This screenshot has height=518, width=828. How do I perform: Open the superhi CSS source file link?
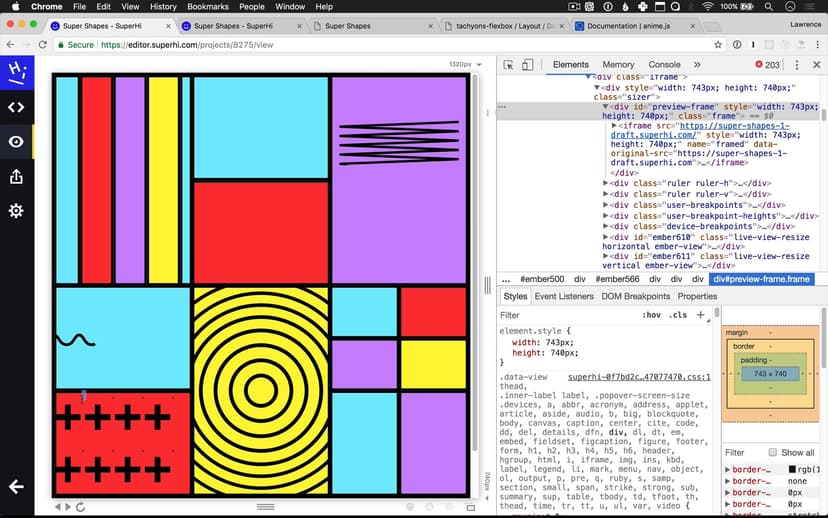pyautogui.click(x=638, y=377)
